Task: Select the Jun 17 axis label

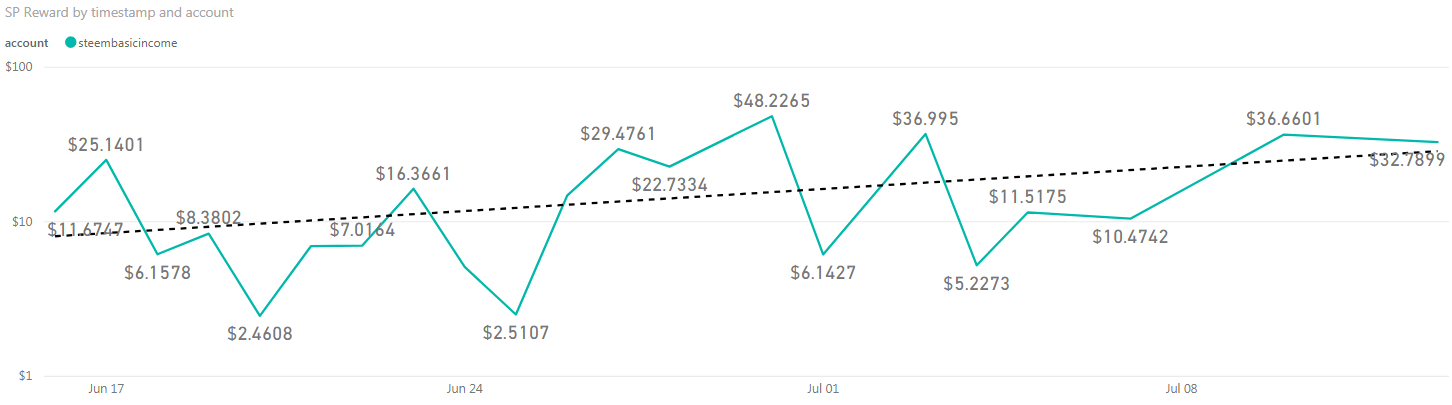Action: coord(106,388)
